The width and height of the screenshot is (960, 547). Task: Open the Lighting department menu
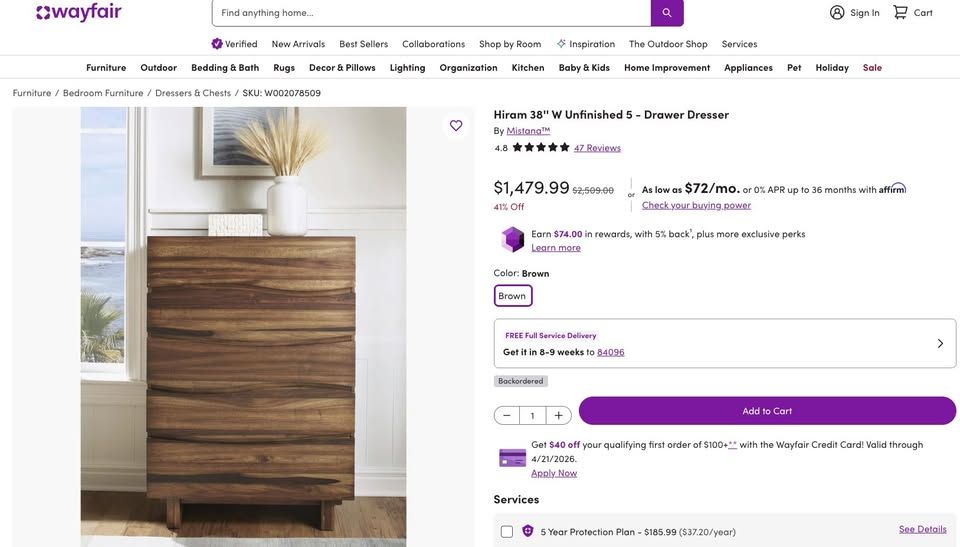click(x=407, y=67)
